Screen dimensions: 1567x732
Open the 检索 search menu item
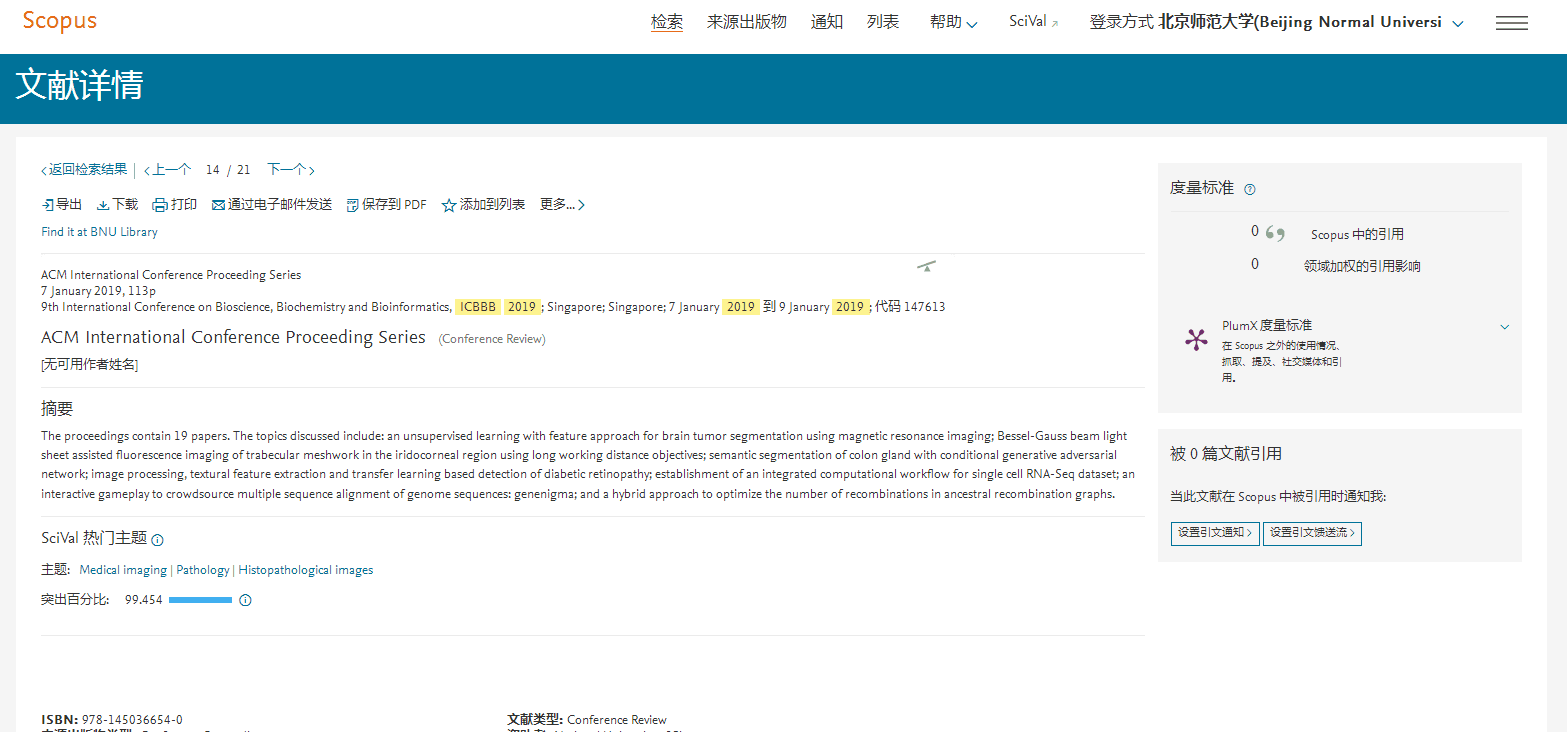pyautogui.click(x=667, y=22)
